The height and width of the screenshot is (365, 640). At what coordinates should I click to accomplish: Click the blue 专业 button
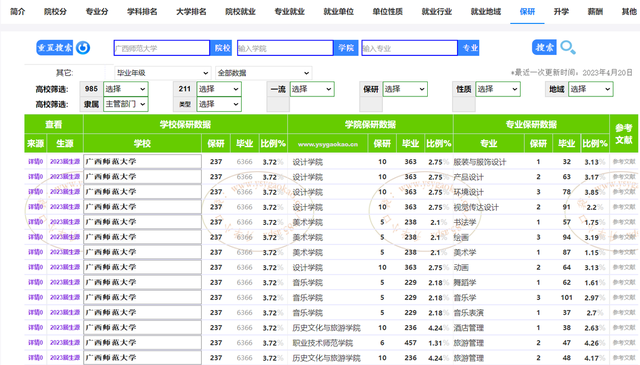tap(469, 48)
